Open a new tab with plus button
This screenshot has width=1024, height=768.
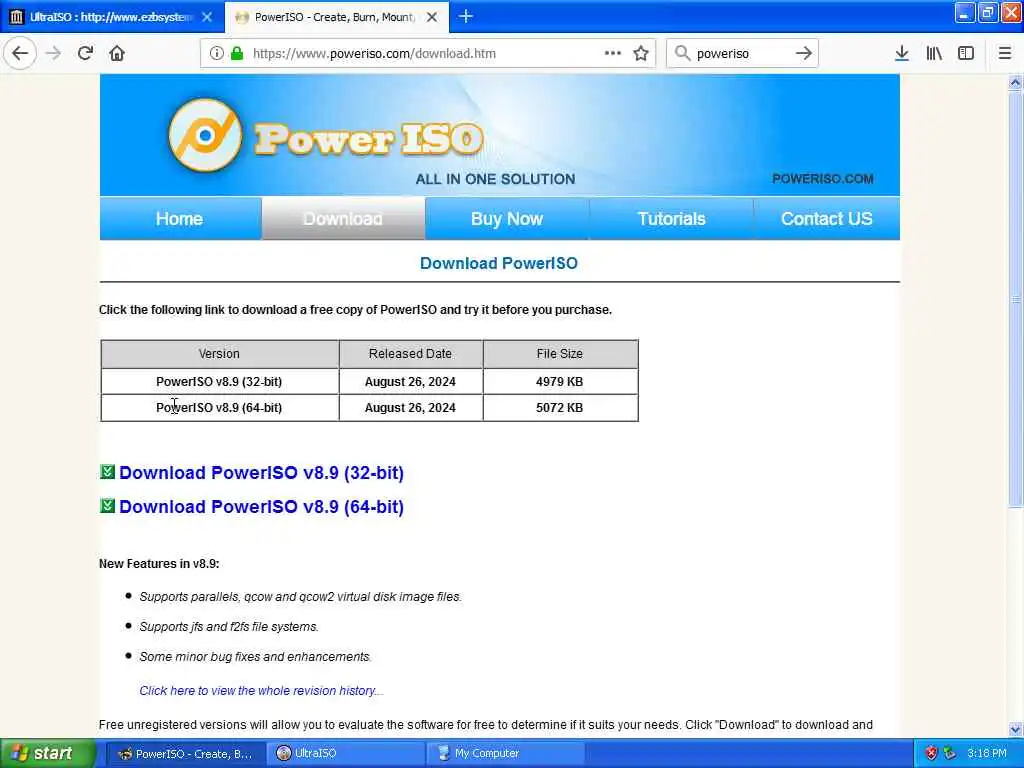pyautogui.click(x=466, y=16)
